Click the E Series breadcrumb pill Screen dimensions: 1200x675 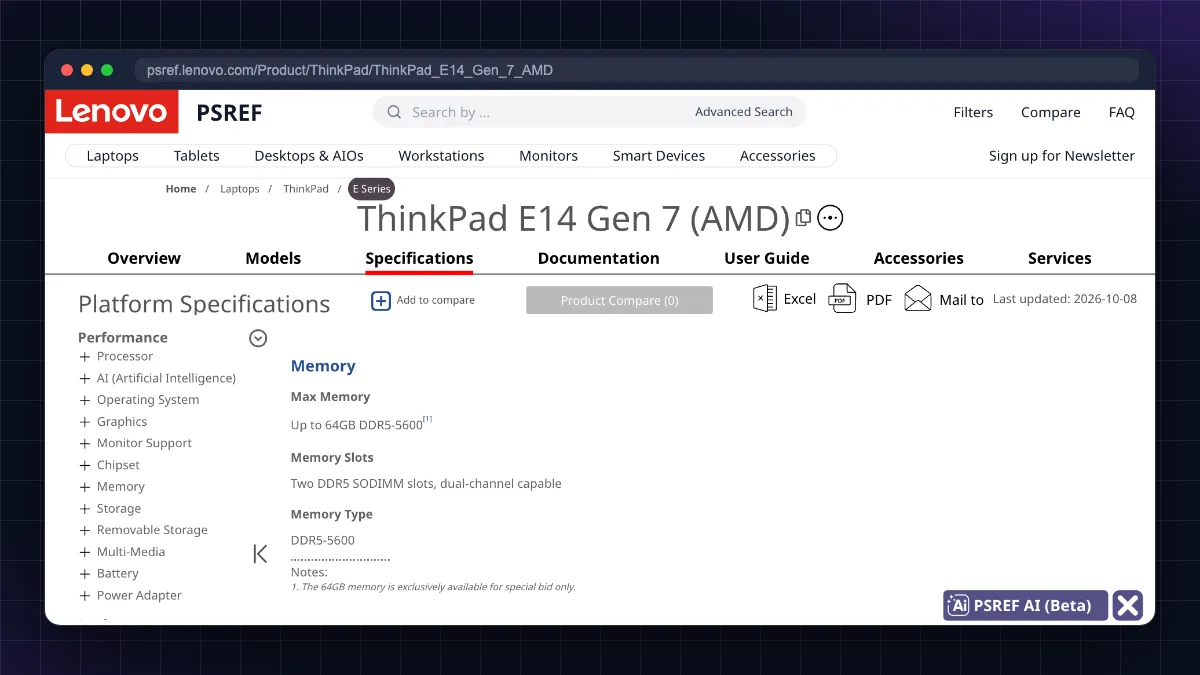point(371,189)
